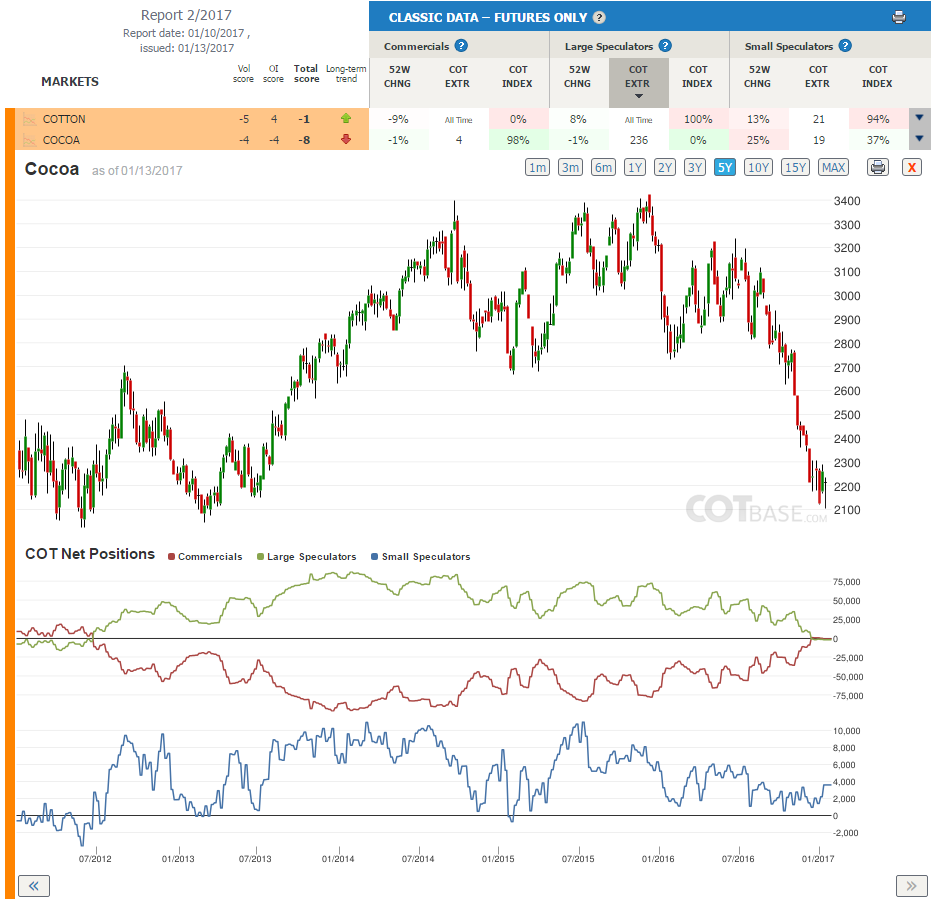The height and width of the screenshot is (899, 931).
Task: Go to previous market with « button
Action: pos(34,886)
